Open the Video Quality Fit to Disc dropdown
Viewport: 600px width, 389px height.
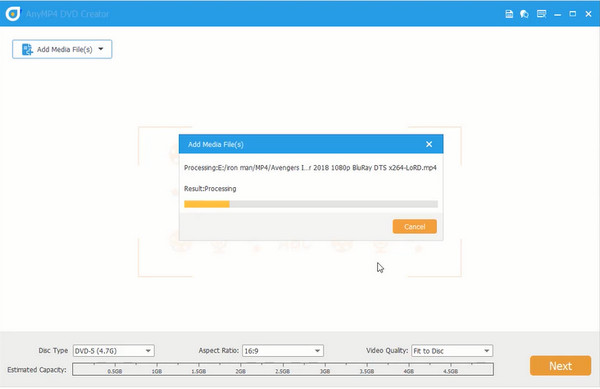click(452, 351)
